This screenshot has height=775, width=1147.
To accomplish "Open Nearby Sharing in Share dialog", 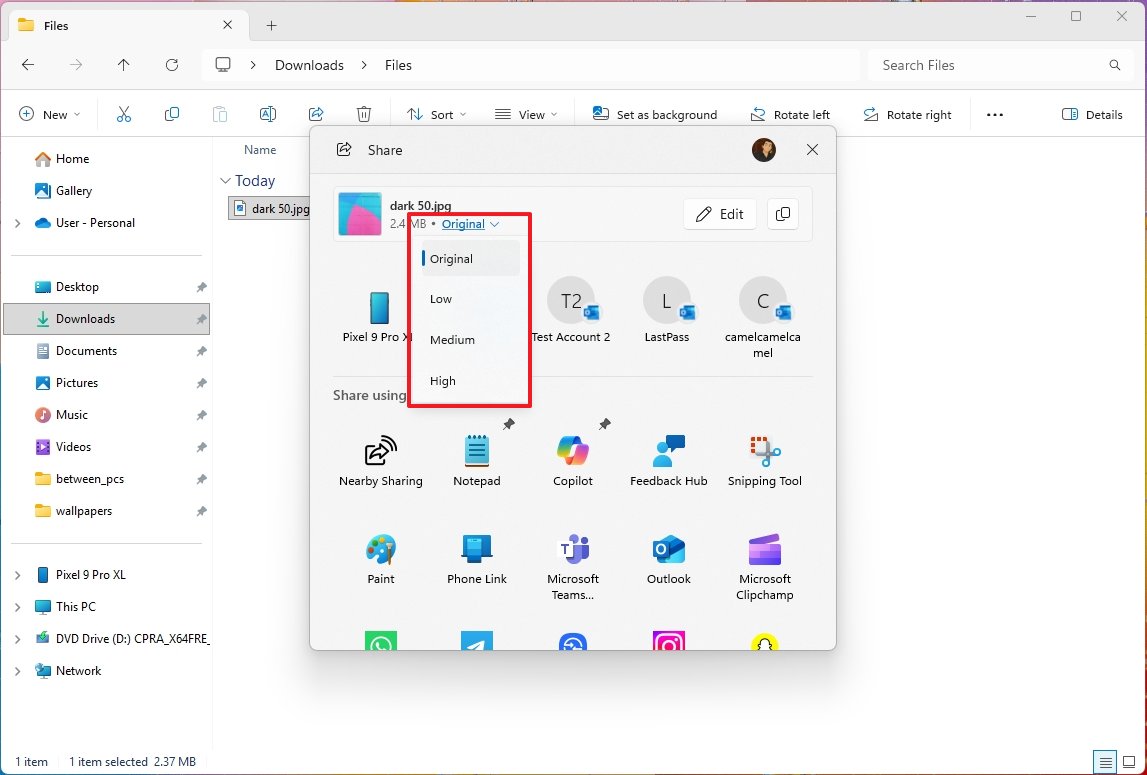I will (380, 461).
